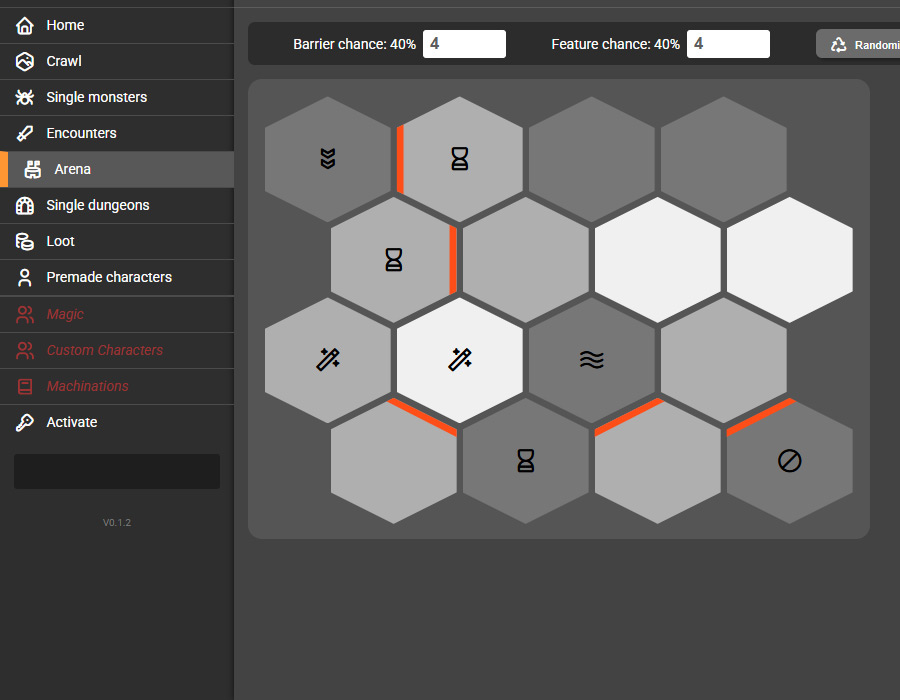Click the Encounters sword icon
The width and height of the screenshot is (900, 700).
[25, 133]
